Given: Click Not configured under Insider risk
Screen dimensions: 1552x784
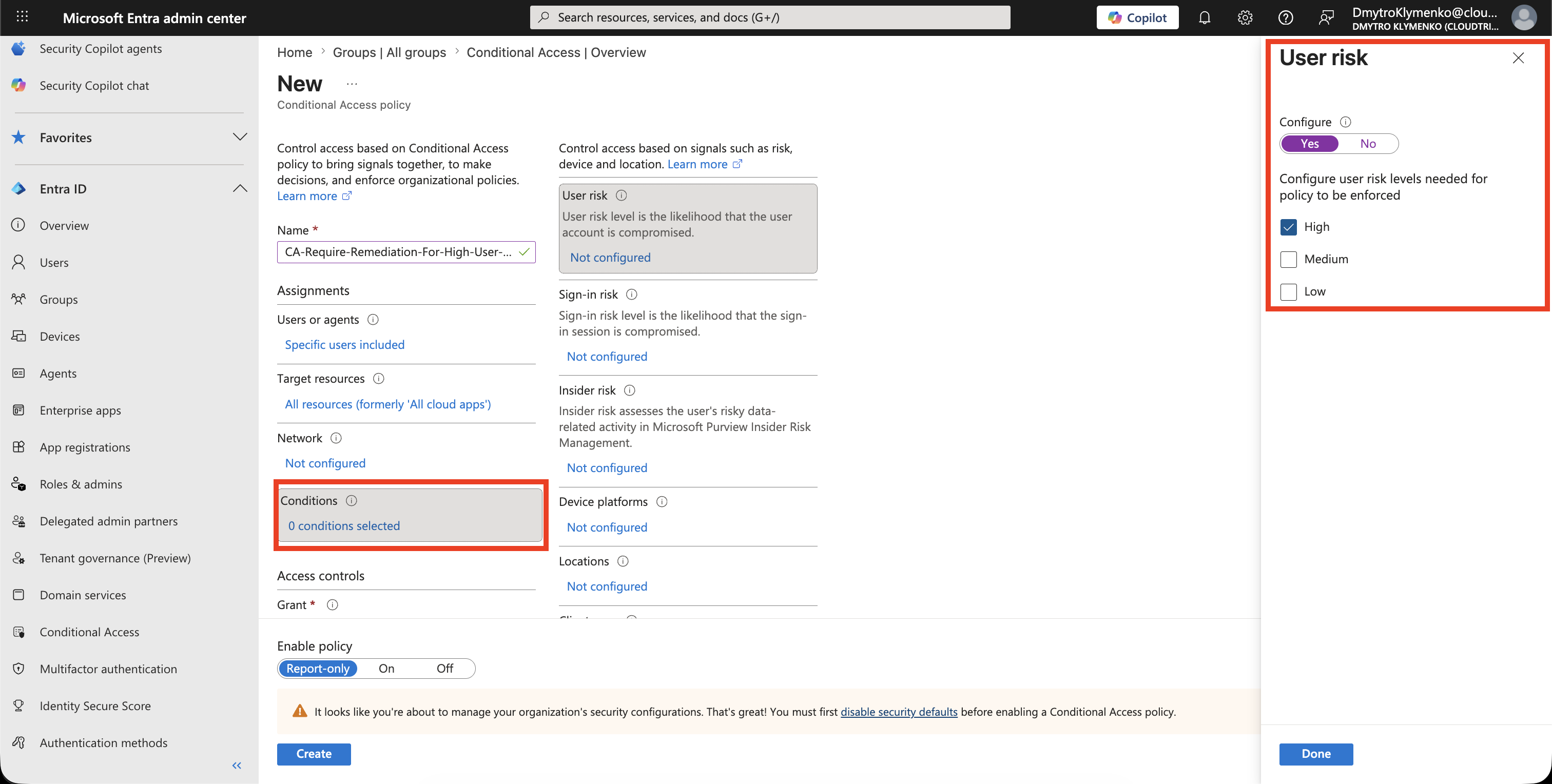Looking at the screenshot, I should coord(607,468).
